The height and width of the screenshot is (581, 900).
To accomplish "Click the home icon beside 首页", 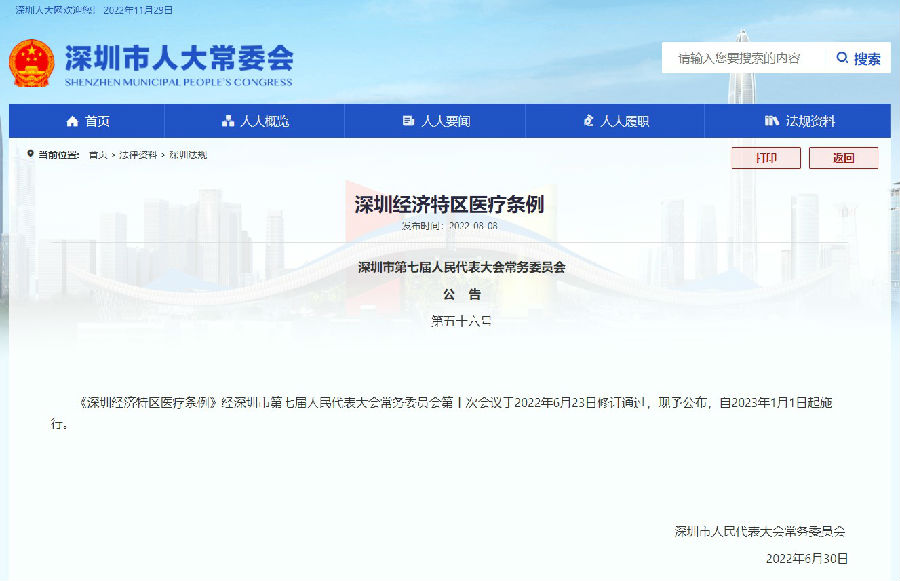I will click(72, 121).
